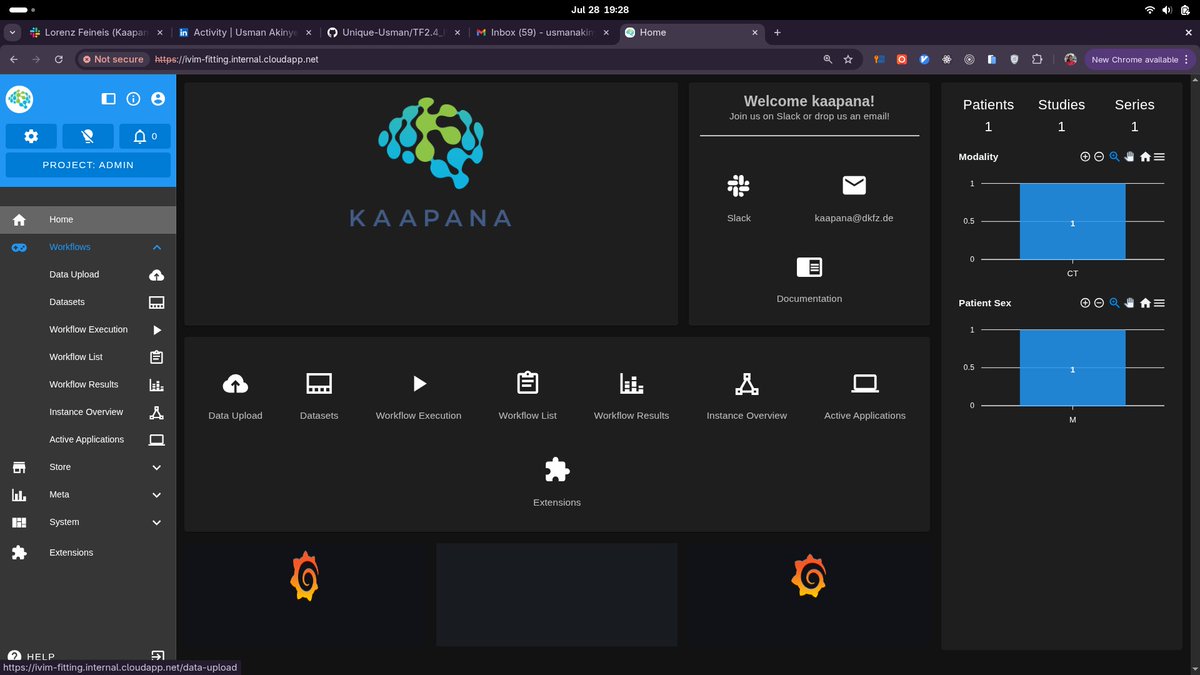Screen dimensions: 1200x675
Task: Zoom in on the Patient Sex chart
Action: click(x=1085, y=303)
